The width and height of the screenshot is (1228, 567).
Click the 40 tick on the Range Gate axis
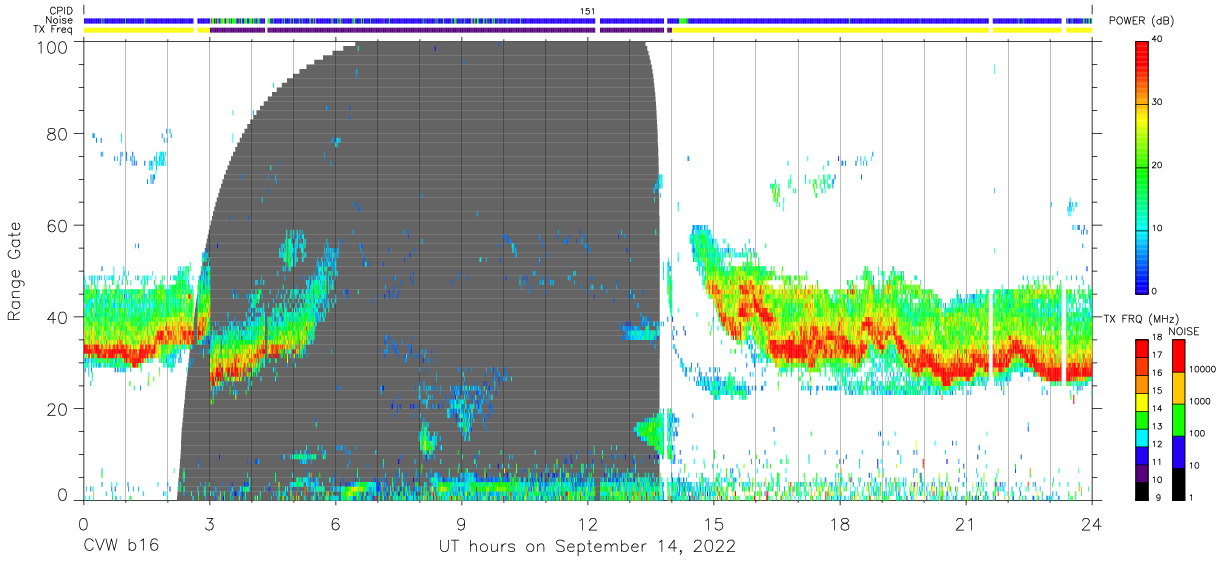click(x=57, y=317)
